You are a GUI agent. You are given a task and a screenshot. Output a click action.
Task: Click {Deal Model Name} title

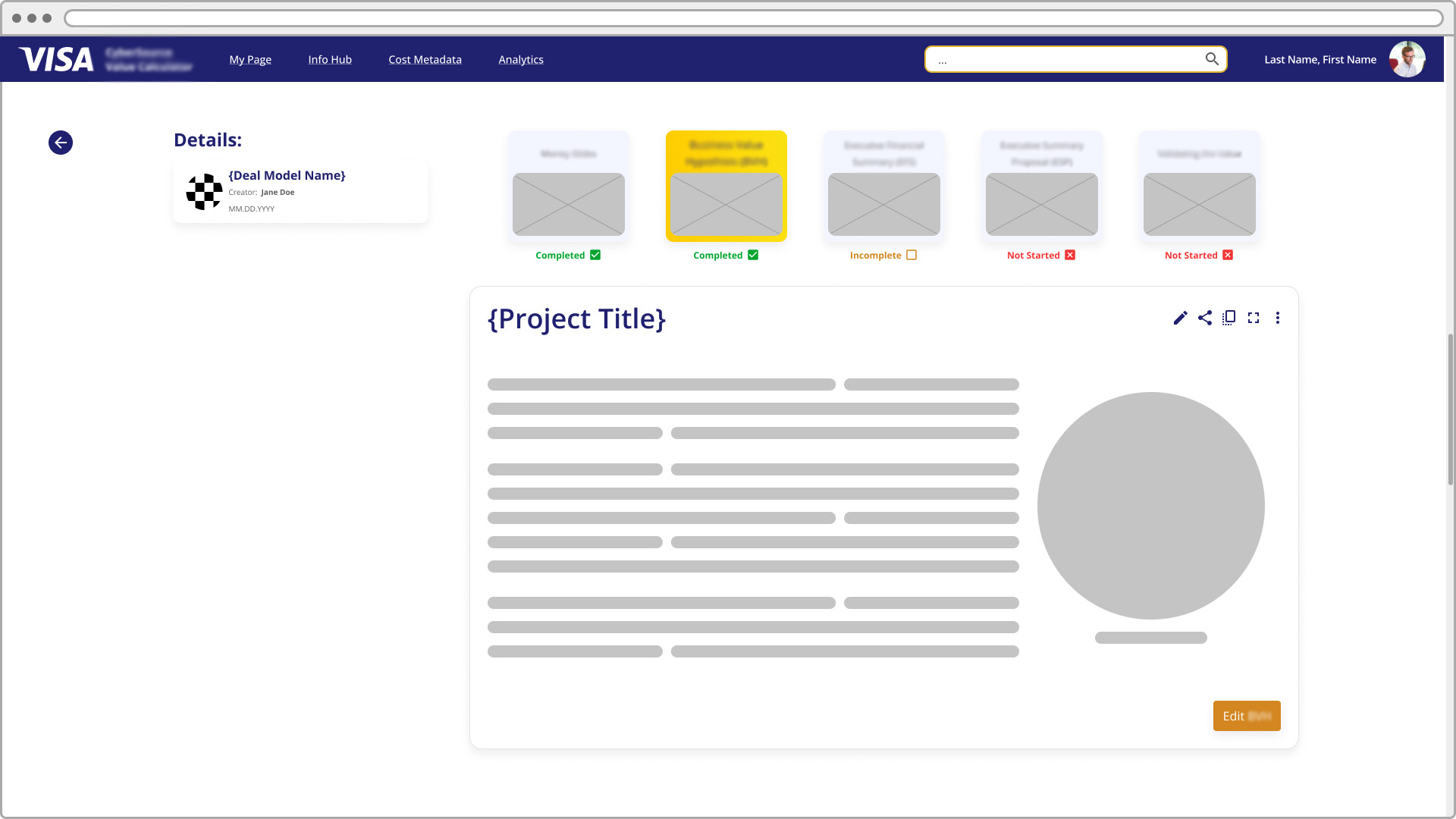[x=287, y=175]
